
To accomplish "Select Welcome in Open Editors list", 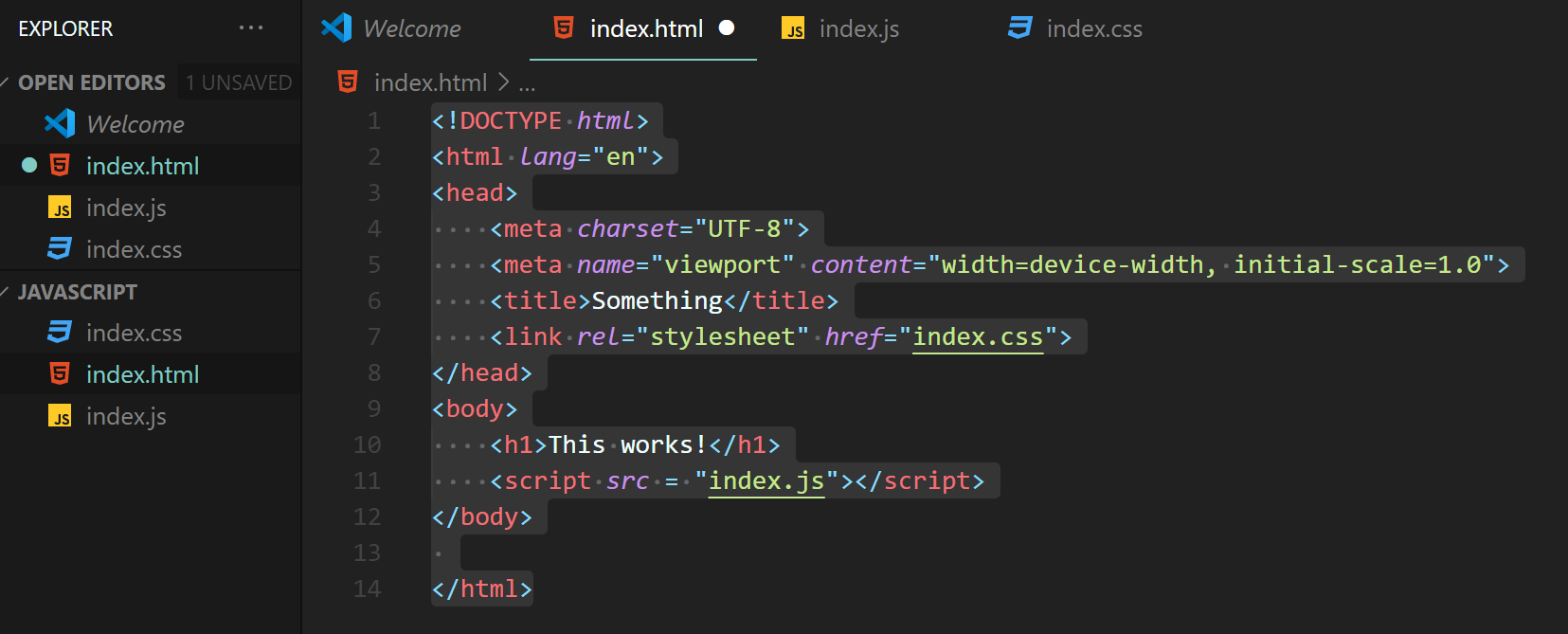I will 151,124.
